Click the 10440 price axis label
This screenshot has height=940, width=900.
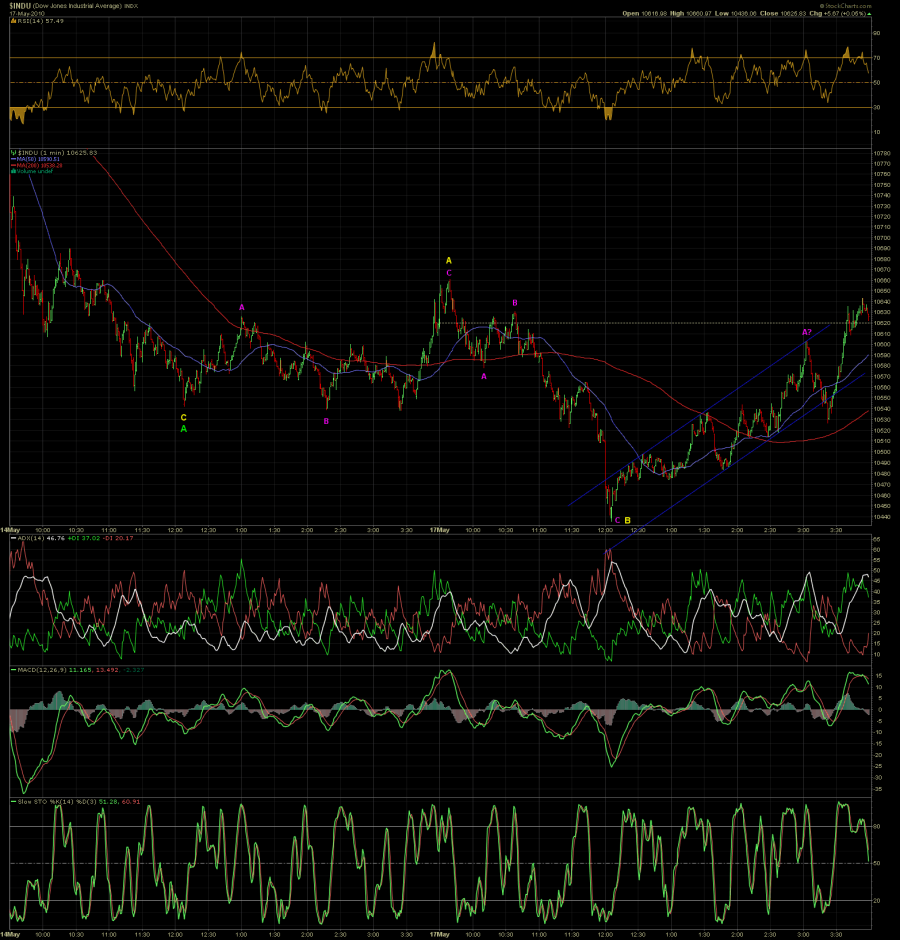point(881,517)
